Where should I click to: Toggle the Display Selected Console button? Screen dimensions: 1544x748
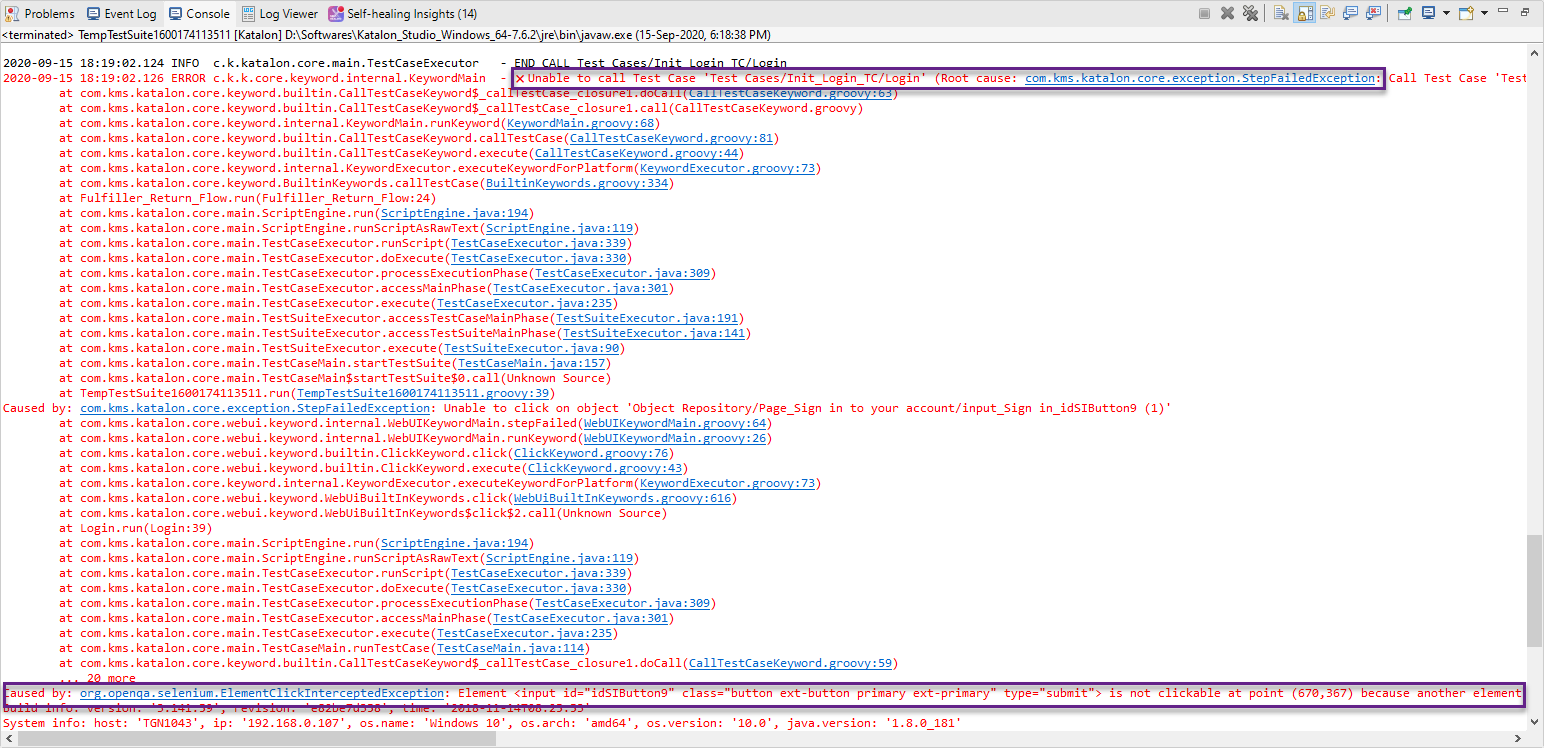coord(1429,11)
